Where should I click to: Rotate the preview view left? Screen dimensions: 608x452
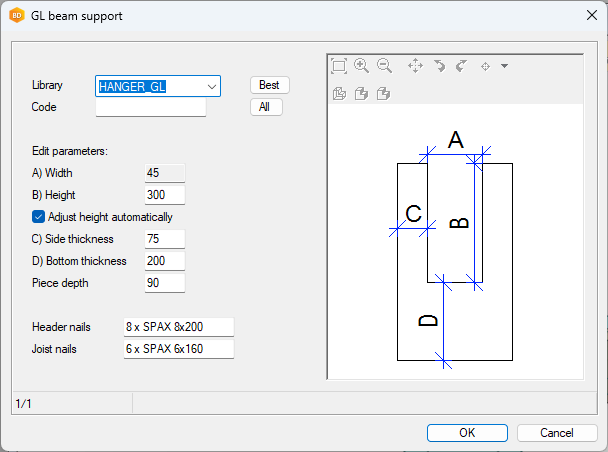click(x=439, y=66)
